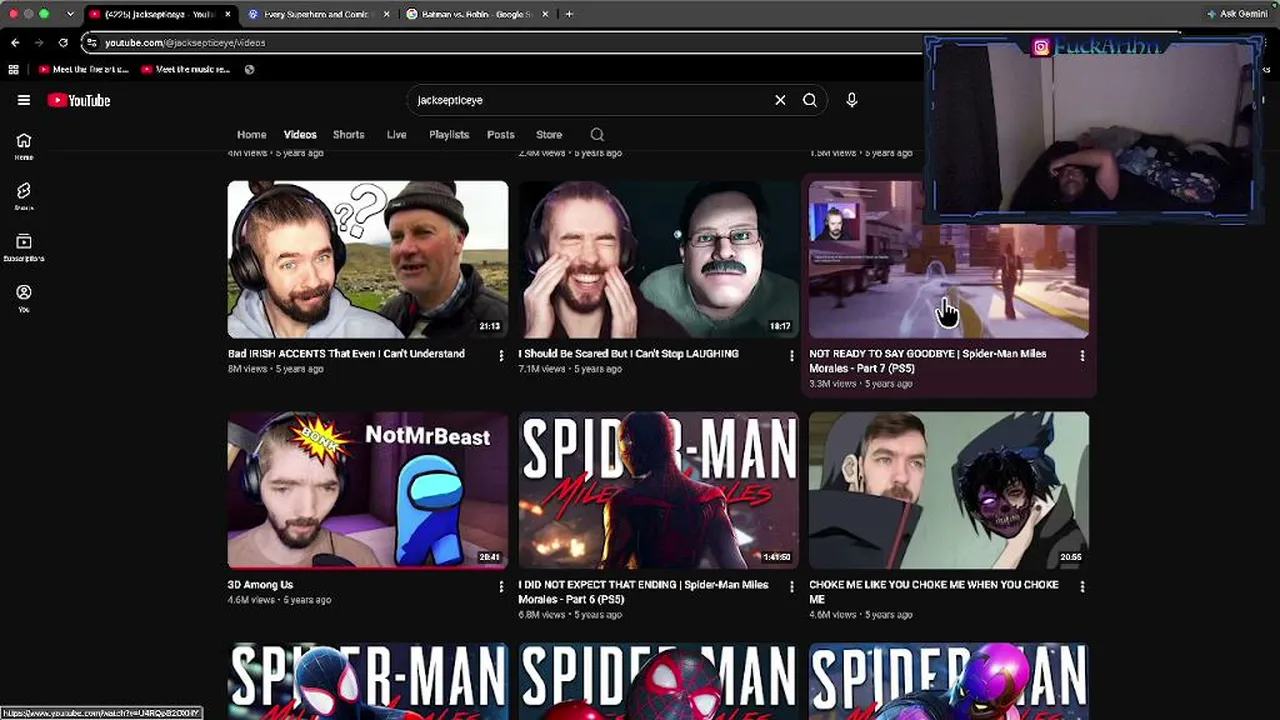Switch to the Every Superhero and Comic tab
The width and height of the screenshot is (1280, 720).
point(319,14)
